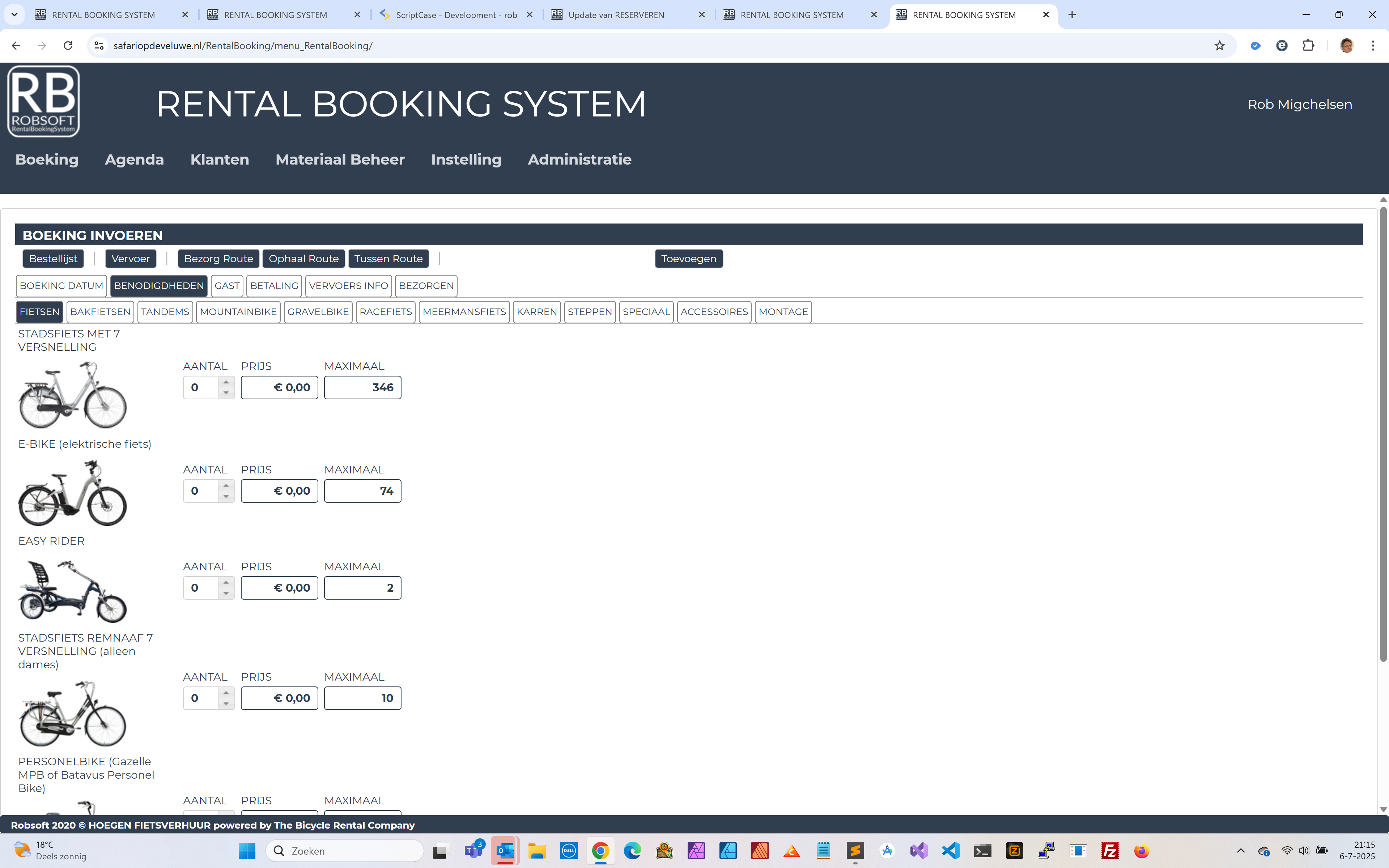1389x868 pixels.
Task: Decrease AANTAL for Stadsfiets Remnaaf
Action: tap(226, 703)
